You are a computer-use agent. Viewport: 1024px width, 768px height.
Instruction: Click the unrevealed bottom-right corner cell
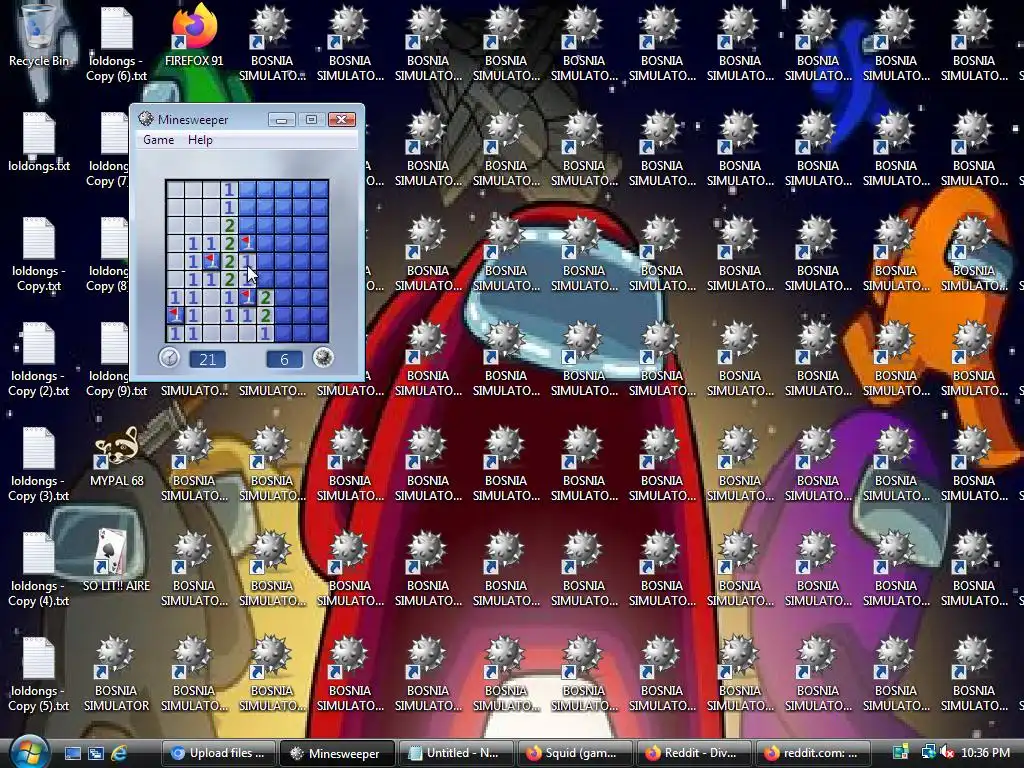point(319,333)
